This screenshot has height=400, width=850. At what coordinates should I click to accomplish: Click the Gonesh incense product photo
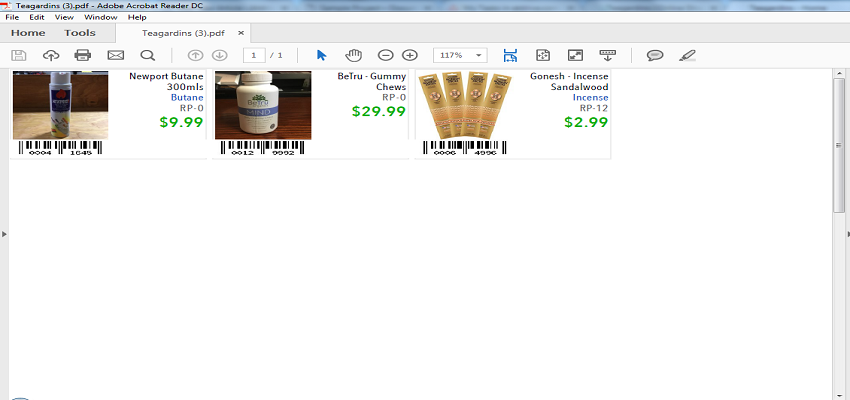(x=465, y=105)
